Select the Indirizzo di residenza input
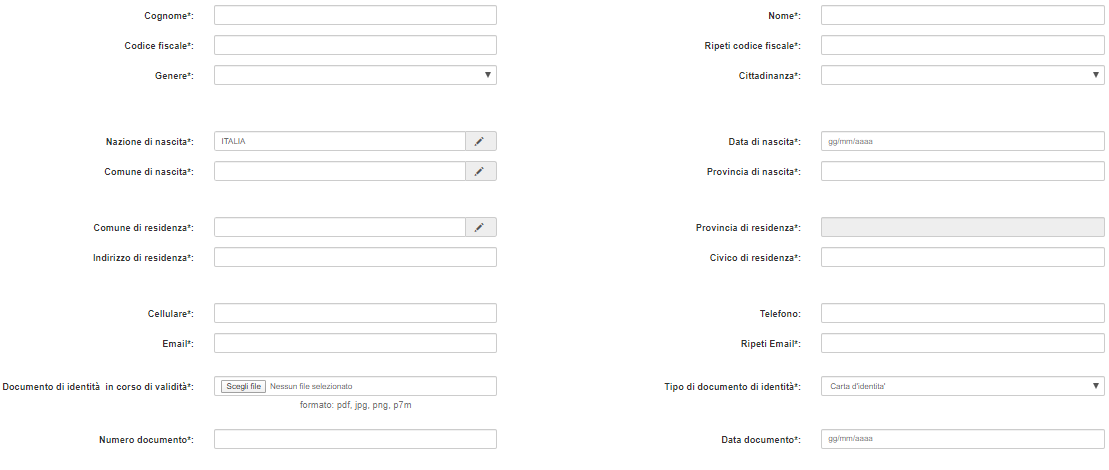Viewport: 1109px width, 470px height. (x=355, y=257)
